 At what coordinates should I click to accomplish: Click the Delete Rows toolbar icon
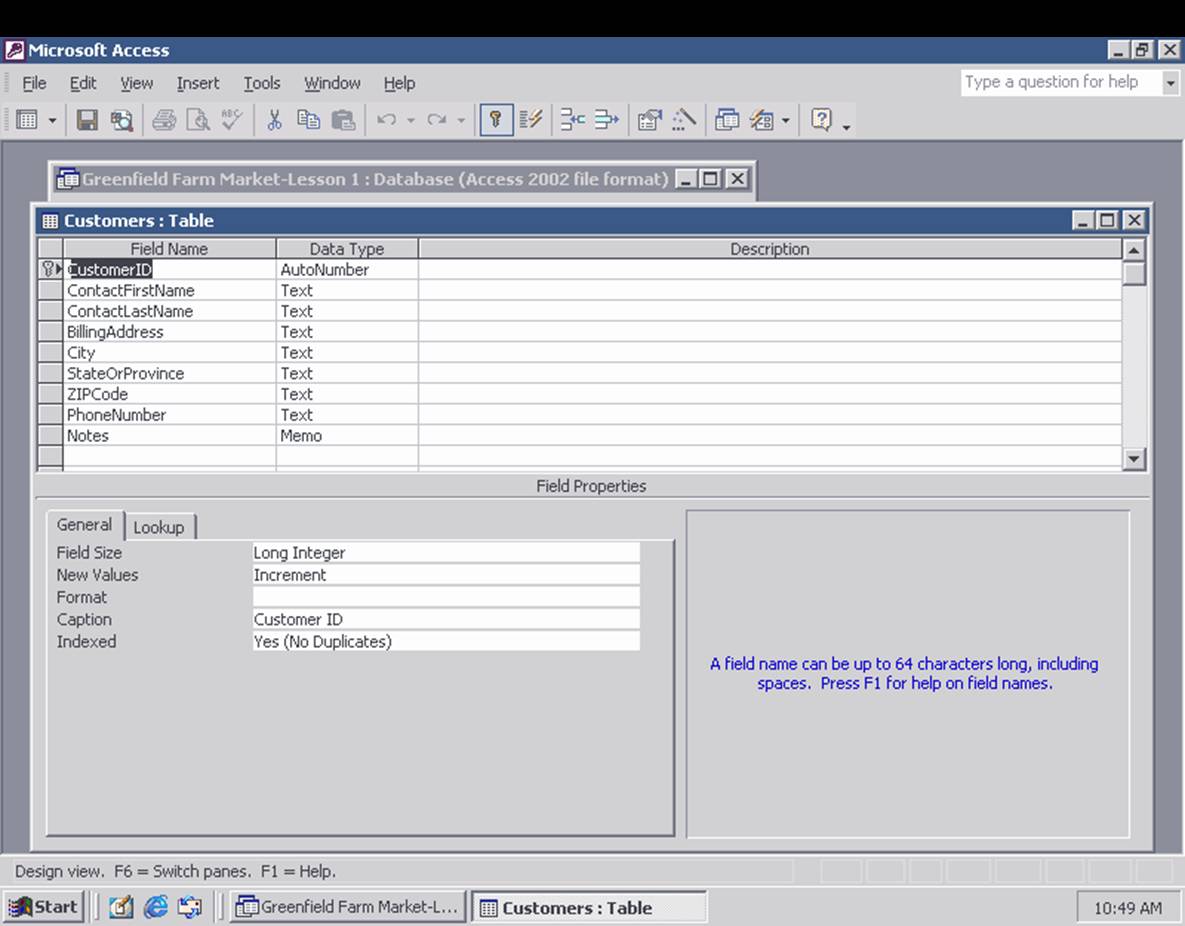[603, 120]
